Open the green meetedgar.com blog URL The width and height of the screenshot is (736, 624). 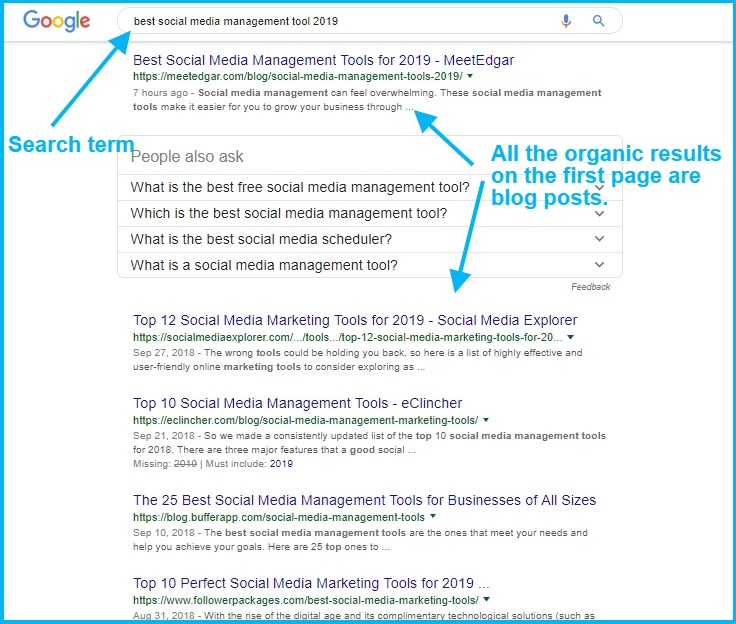(x=298, y=76)
